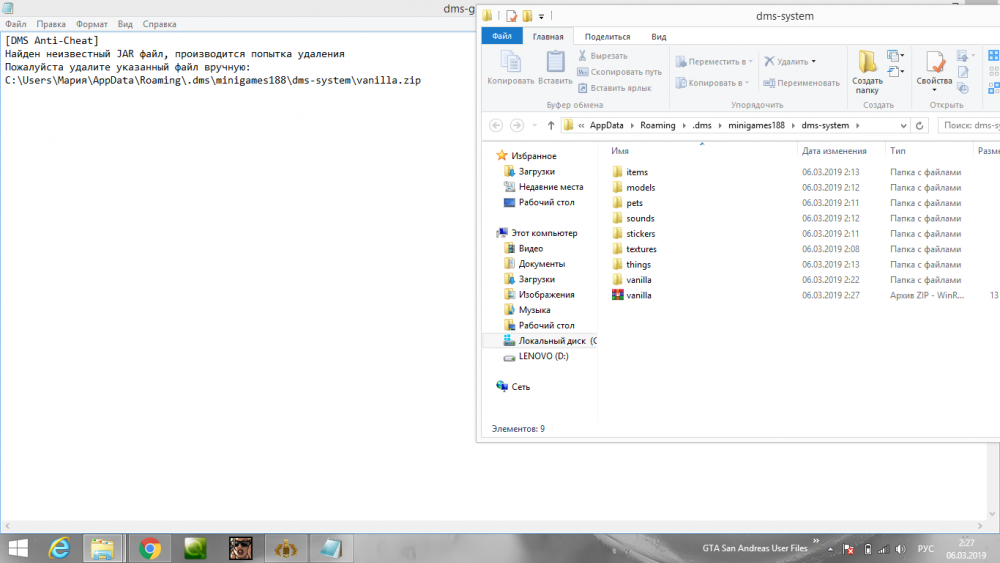Screen dimensions: 1000x563
Task: Click the Up arrow navigation button
Action: click(x=550, y=125)
